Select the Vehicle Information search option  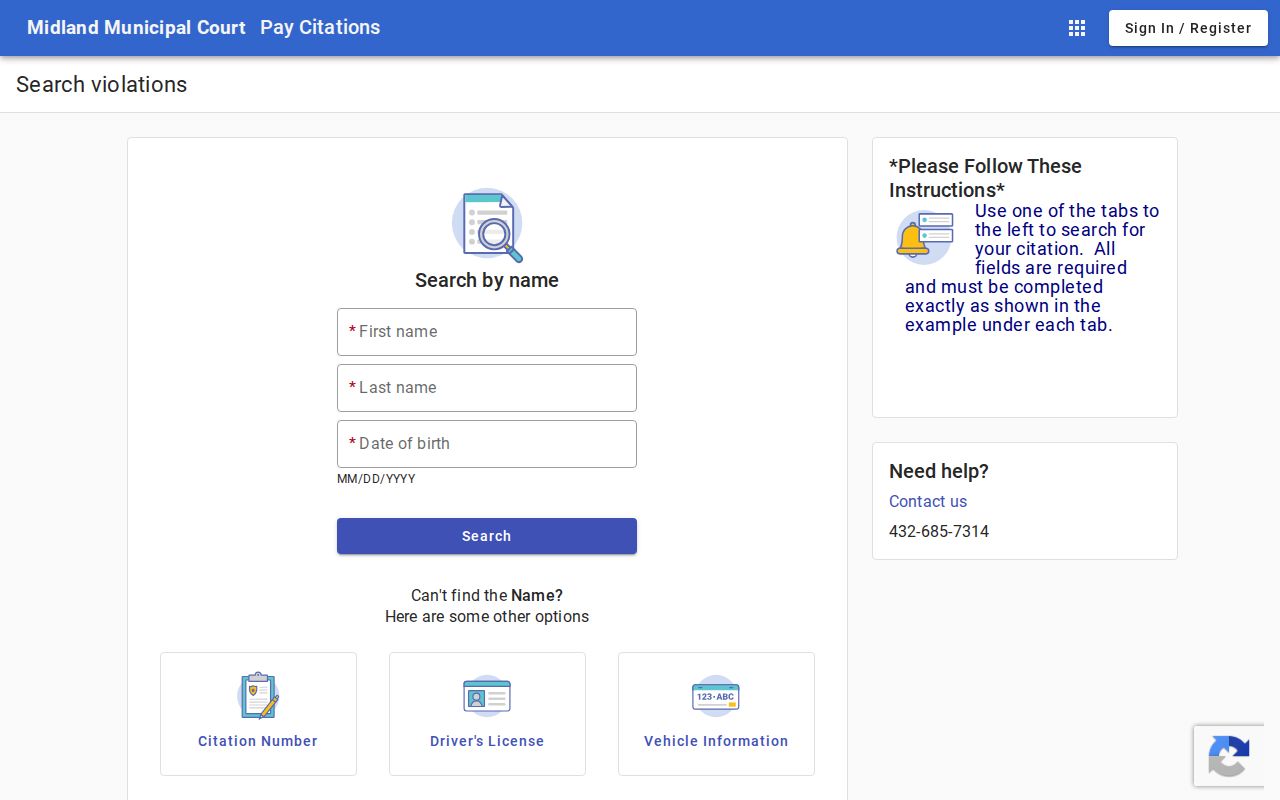[x=716, y=714]
